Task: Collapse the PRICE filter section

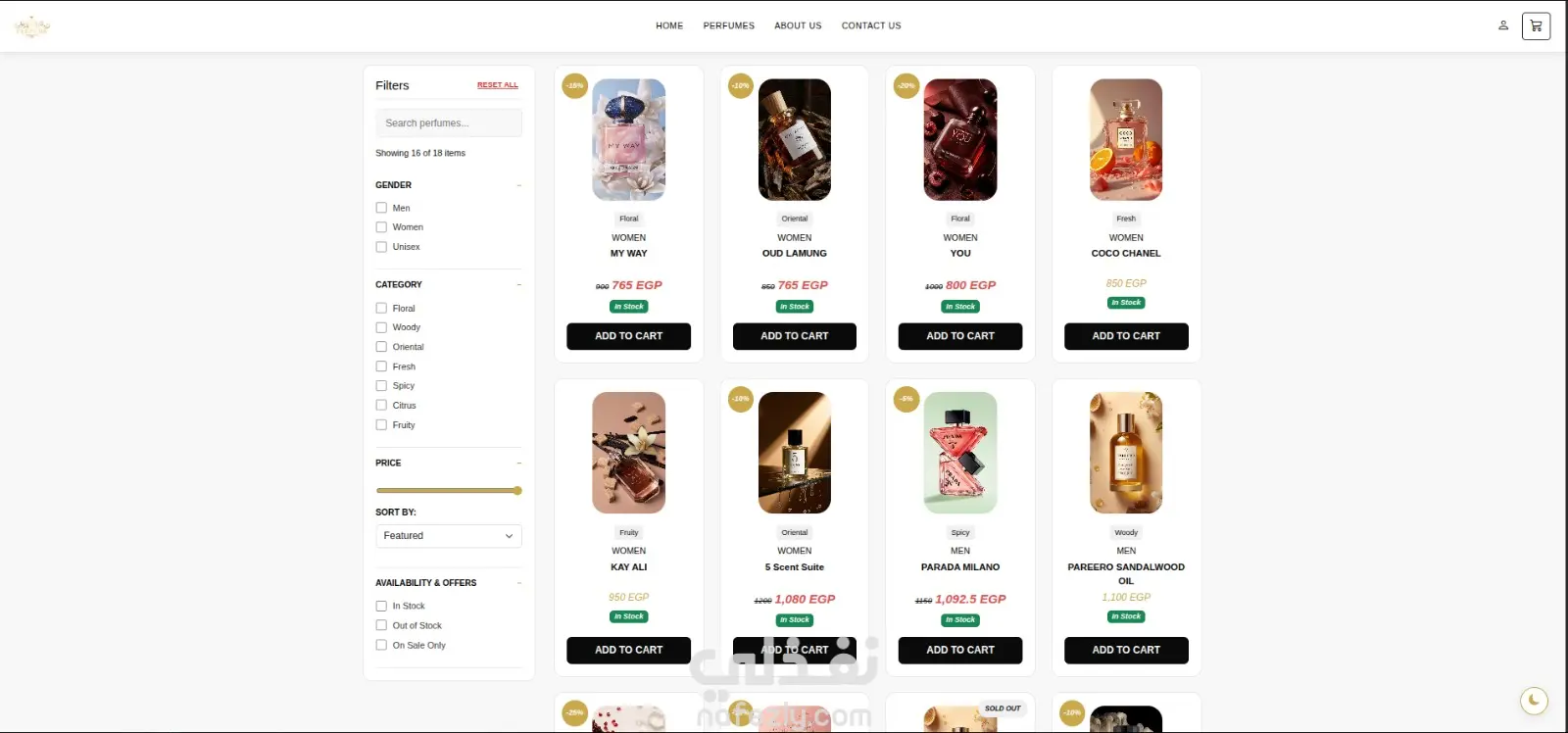Action: [518, 463]
